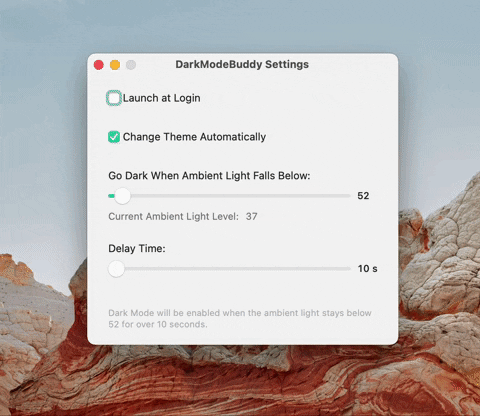
Task: Close the DarkModeBuddy Settings window
Action: click(99, 65)
